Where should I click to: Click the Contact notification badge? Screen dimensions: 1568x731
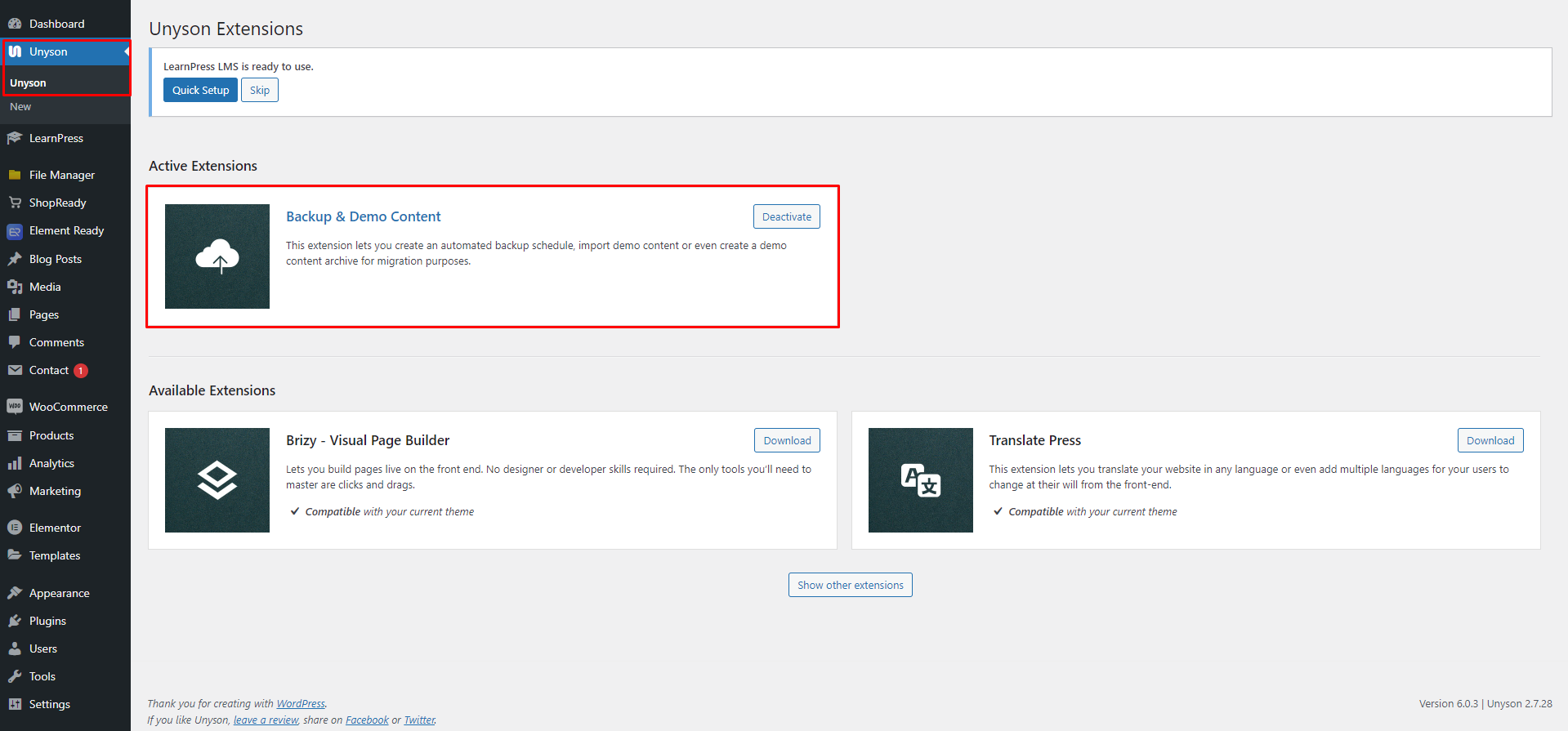point(81,371)
